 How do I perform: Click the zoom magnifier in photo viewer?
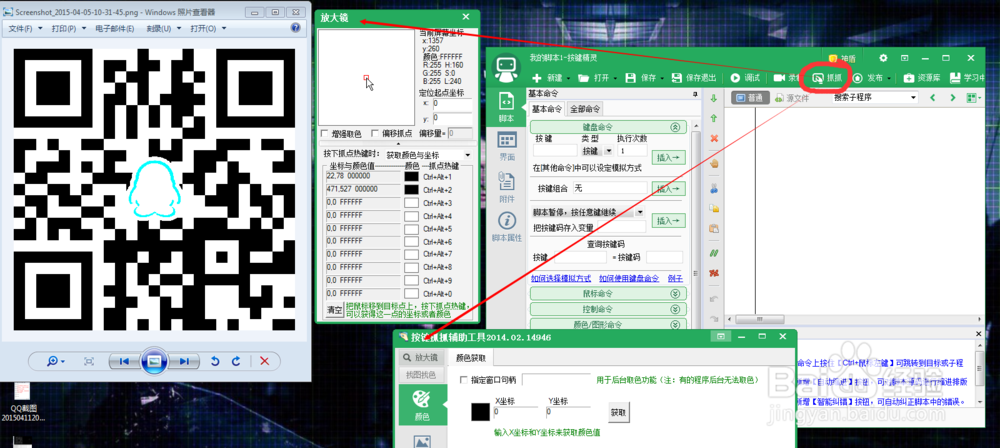[55, 361]
